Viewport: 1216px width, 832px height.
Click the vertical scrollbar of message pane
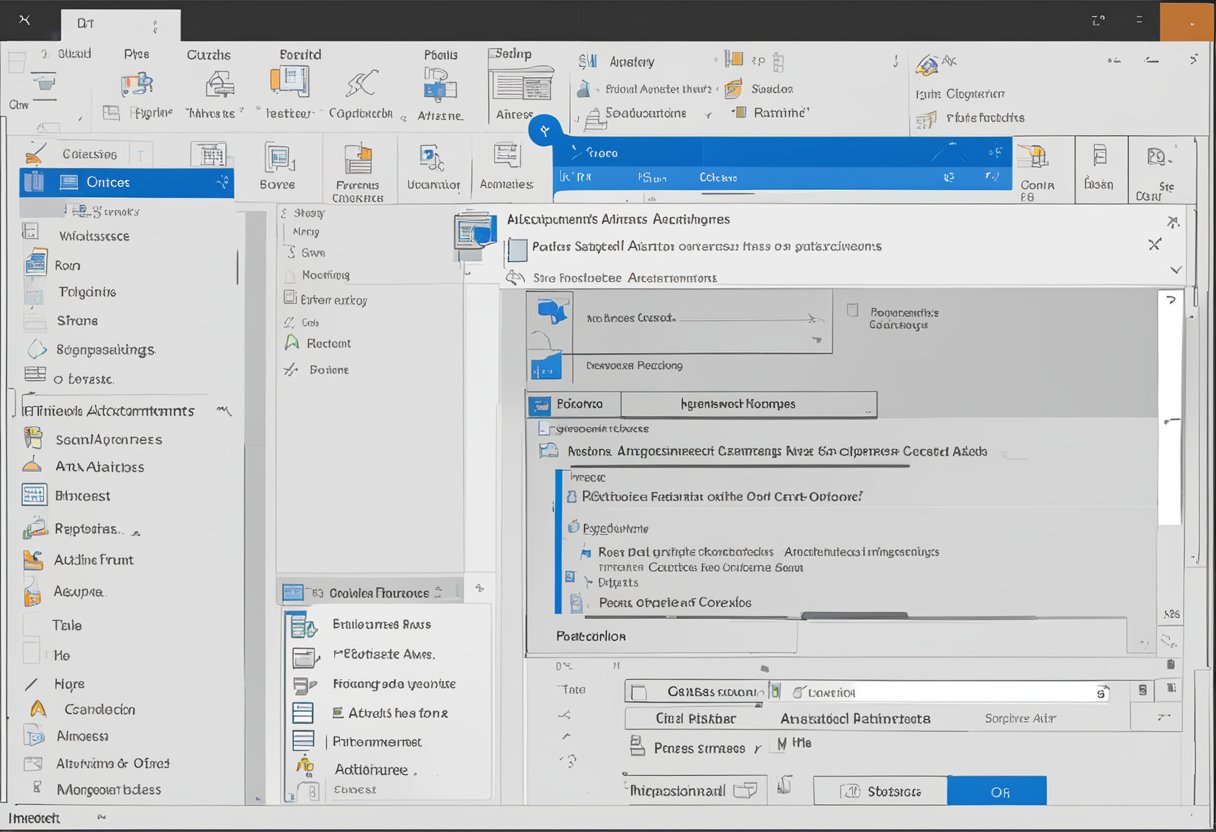click(x=1170, y=408)
